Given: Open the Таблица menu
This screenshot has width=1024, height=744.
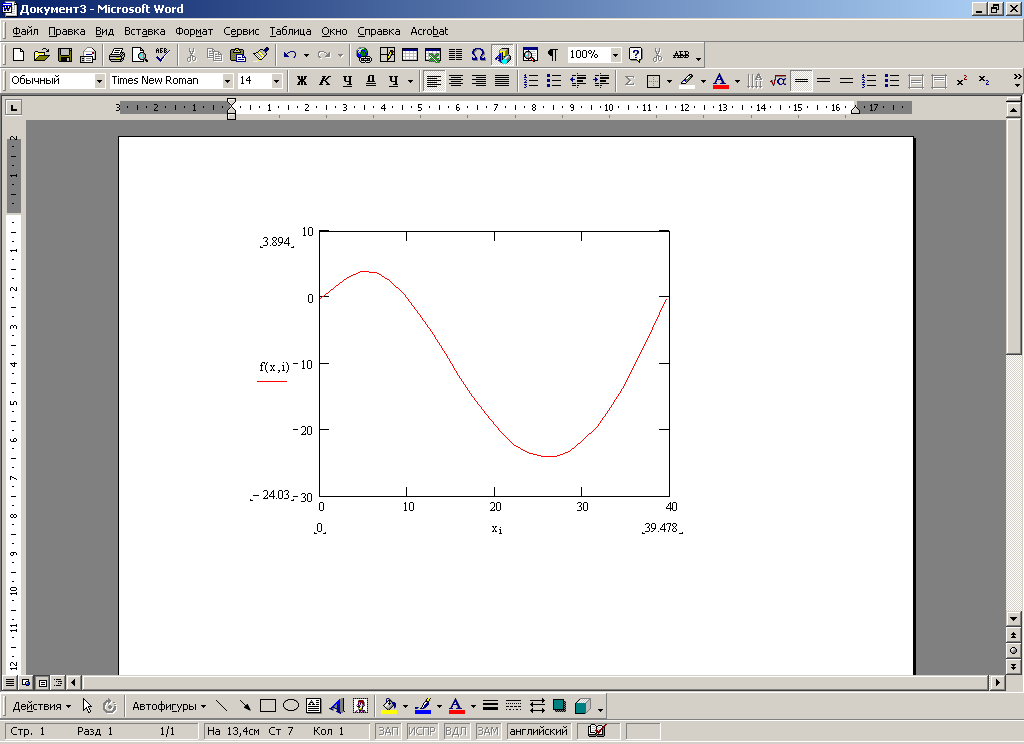Looking at the screenshot, I should coord(290,31).
